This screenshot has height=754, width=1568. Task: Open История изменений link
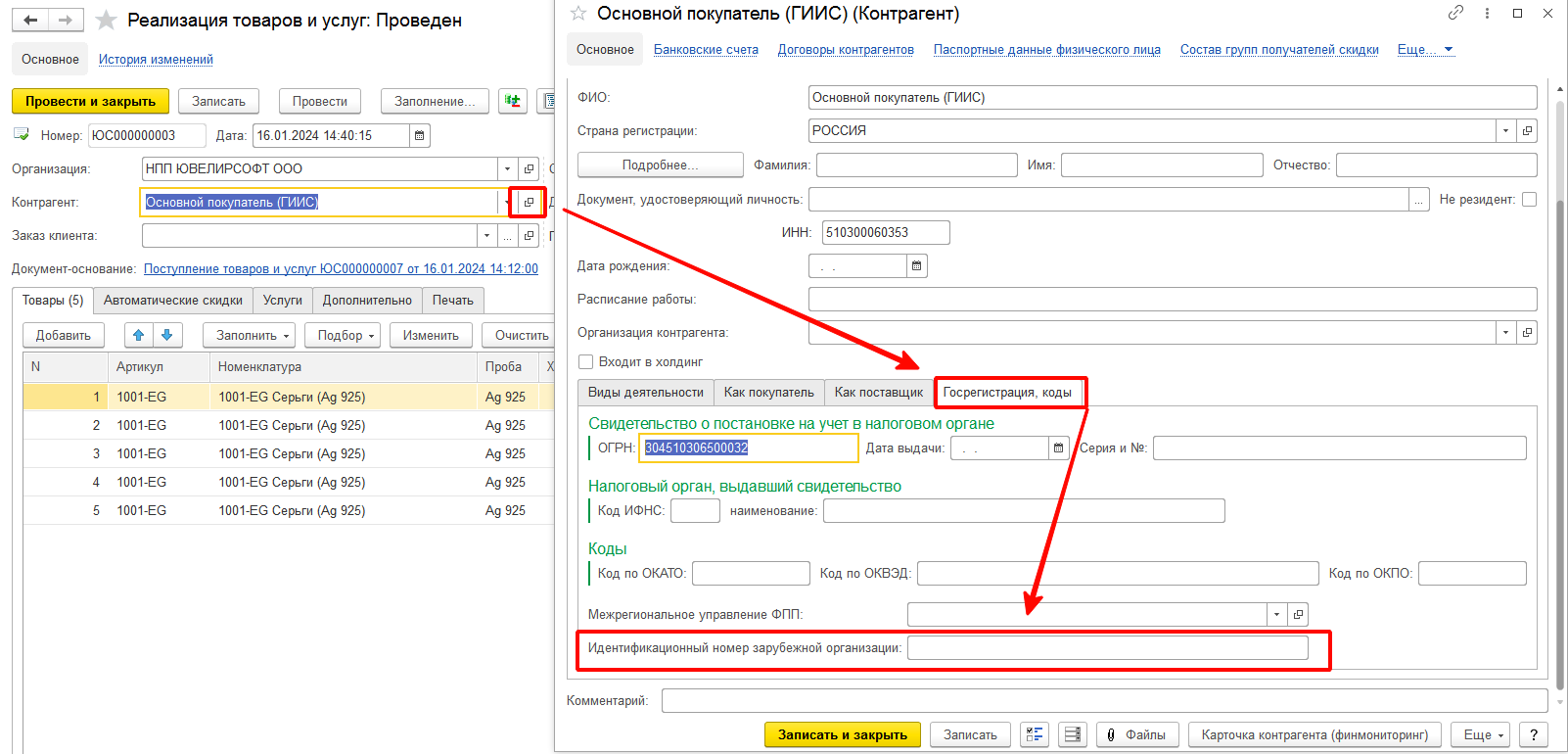pyautogui.click(x=156, y=59)
